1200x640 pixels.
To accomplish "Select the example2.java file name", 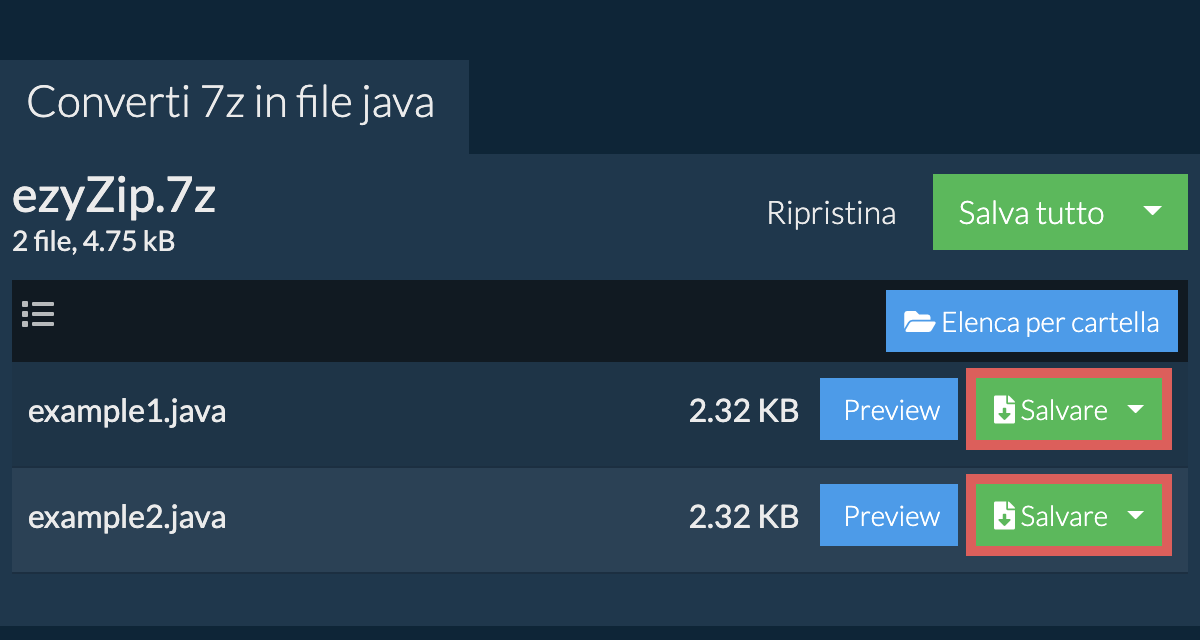I will click(127, 517).
